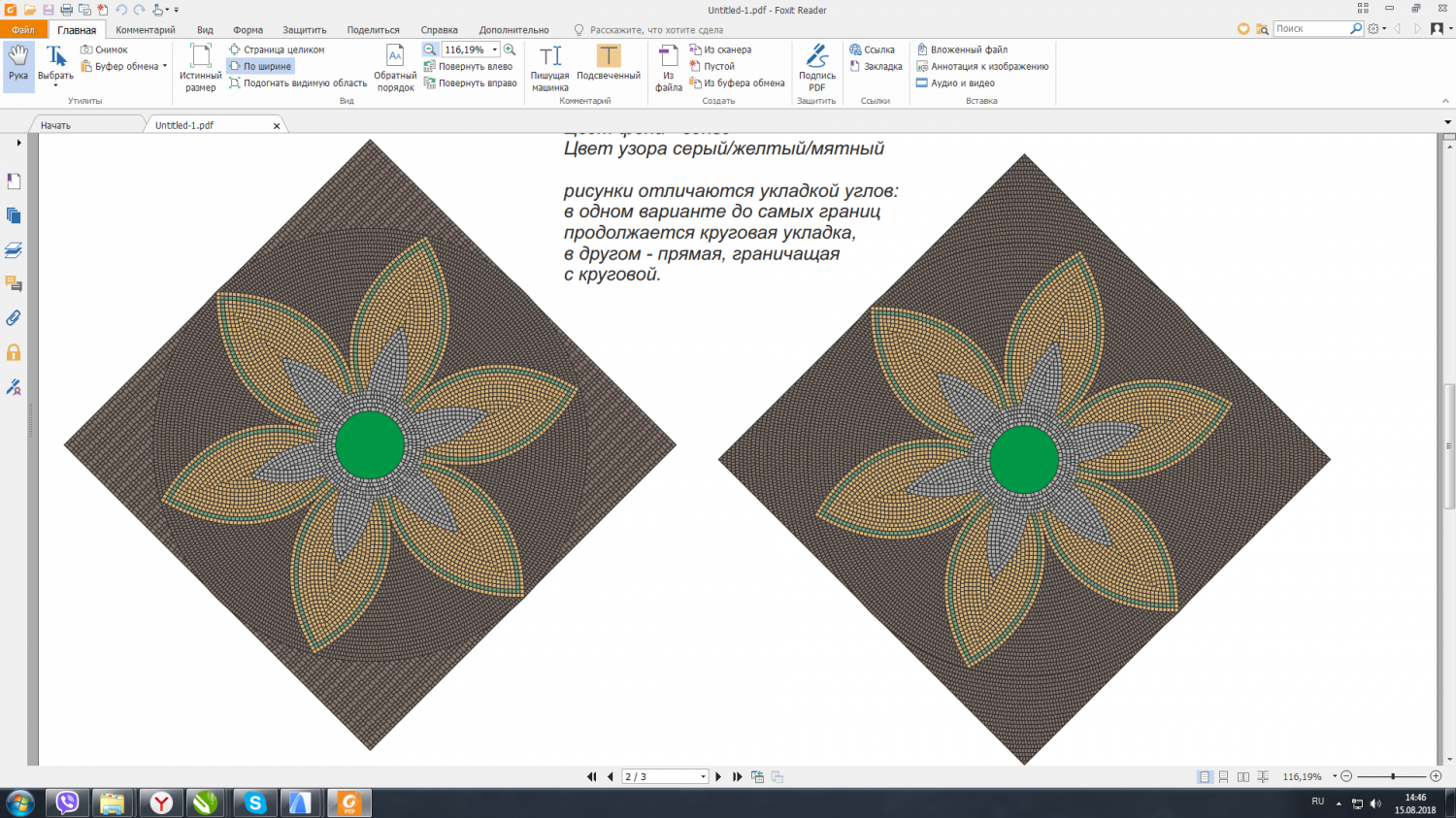Insert a Link (Ссылка)
Viewport: 1456px width, 818px height.
(872, 49)
